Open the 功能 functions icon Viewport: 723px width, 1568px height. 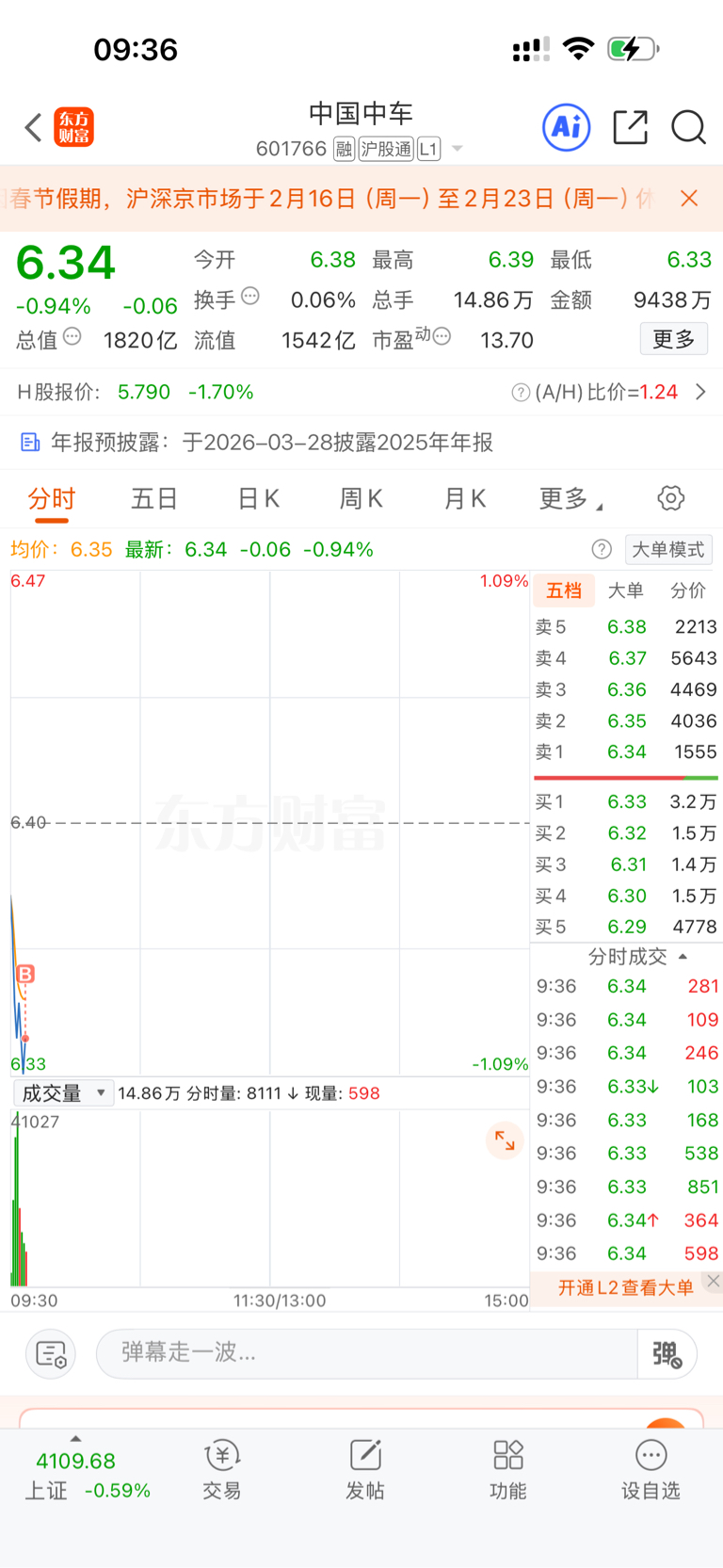click(508, 1470)
